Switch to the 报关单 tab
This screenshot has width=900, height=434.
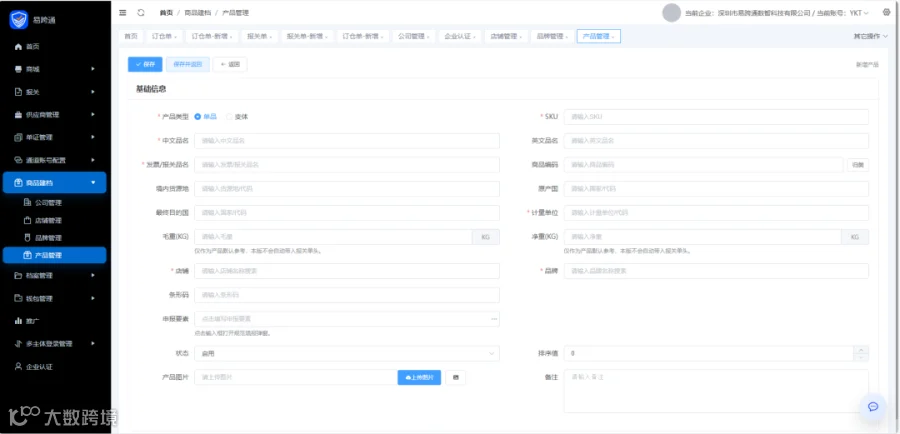(259, 36)
